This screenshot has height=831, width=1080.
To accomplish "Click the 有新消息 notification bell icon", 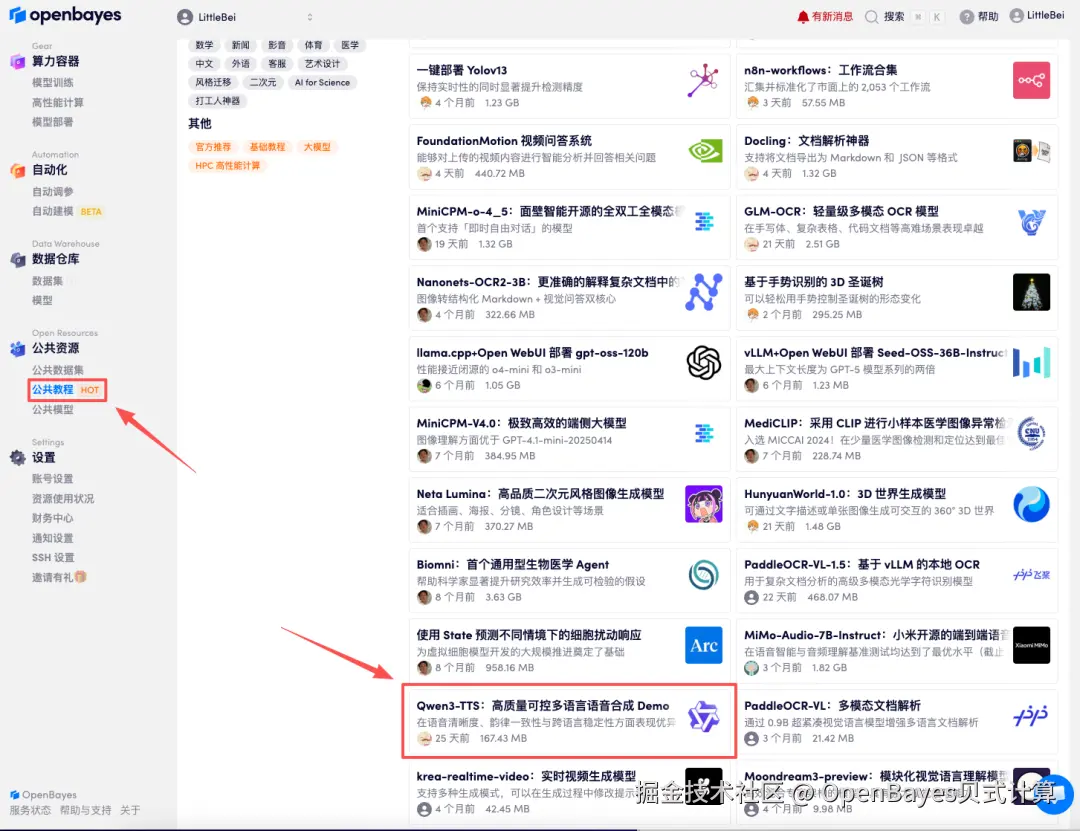I will pos(801,15).
